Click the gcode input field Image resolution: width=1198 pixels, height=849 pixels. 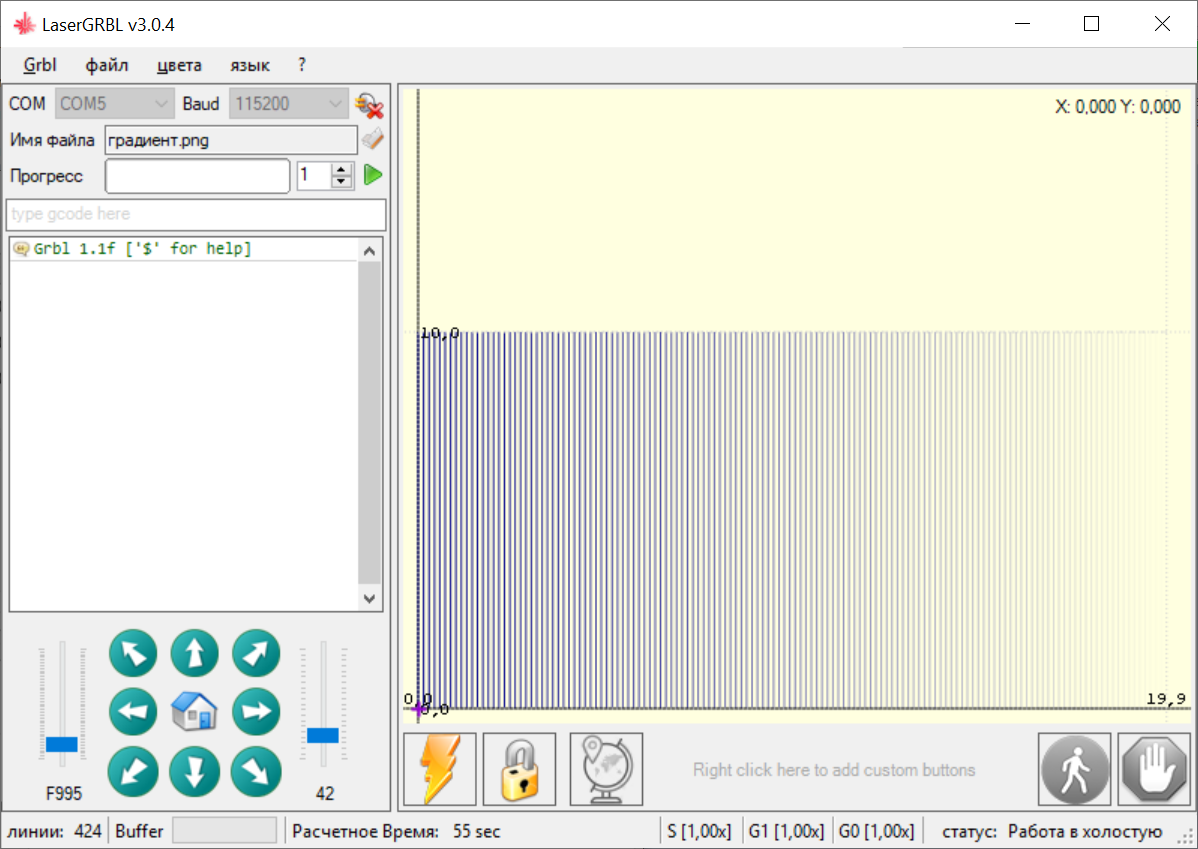coord(196,214)
